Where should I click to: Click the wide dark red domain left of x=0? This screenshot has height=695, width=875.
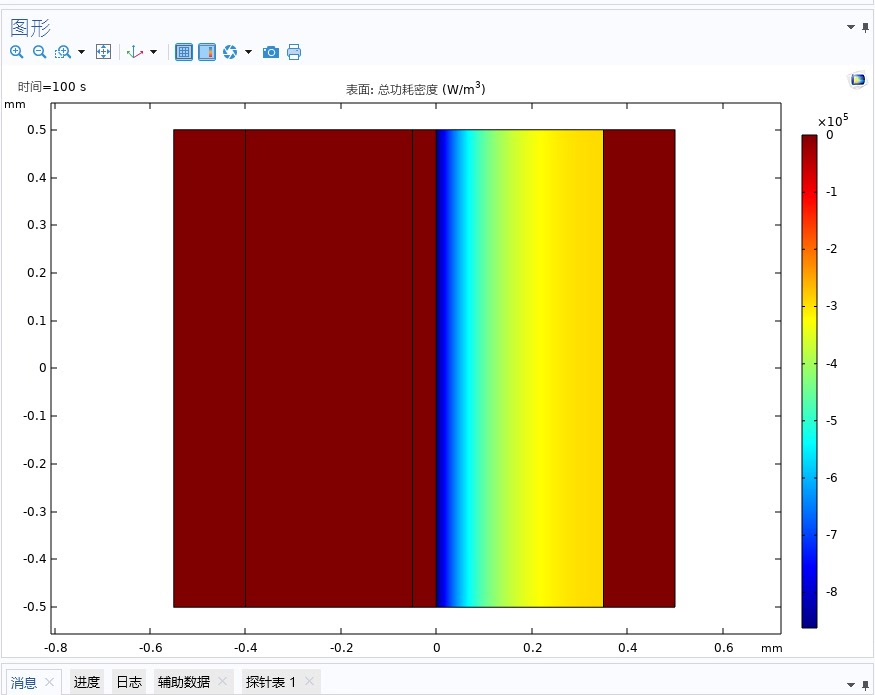(x=329, y=368)
